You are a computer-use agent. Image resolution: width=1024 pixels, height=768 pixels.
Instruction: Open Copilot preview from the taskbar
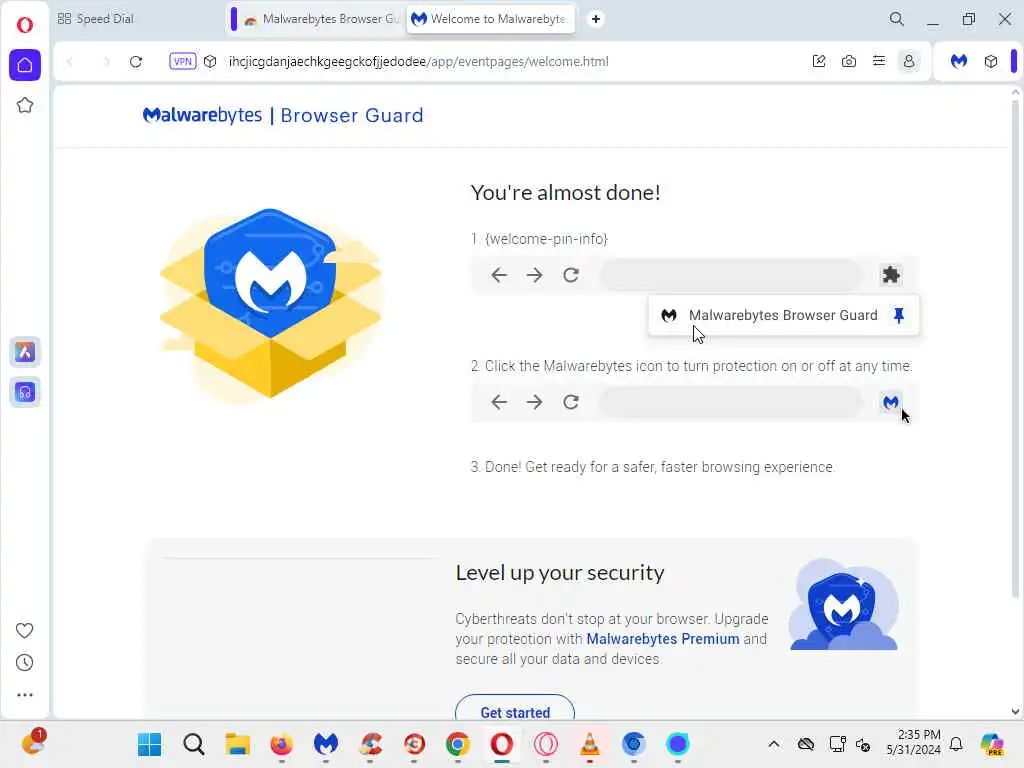tap(992, 744)
